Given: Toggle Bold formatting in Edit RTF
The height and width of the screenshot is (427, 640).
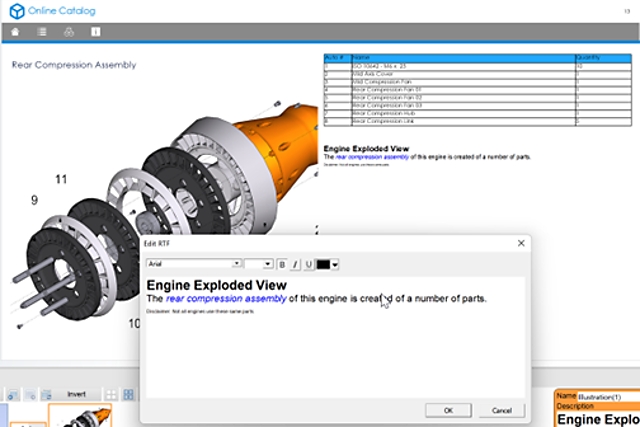Looking at the screenshot, I should pyautogui.click(x=282, y=264).
